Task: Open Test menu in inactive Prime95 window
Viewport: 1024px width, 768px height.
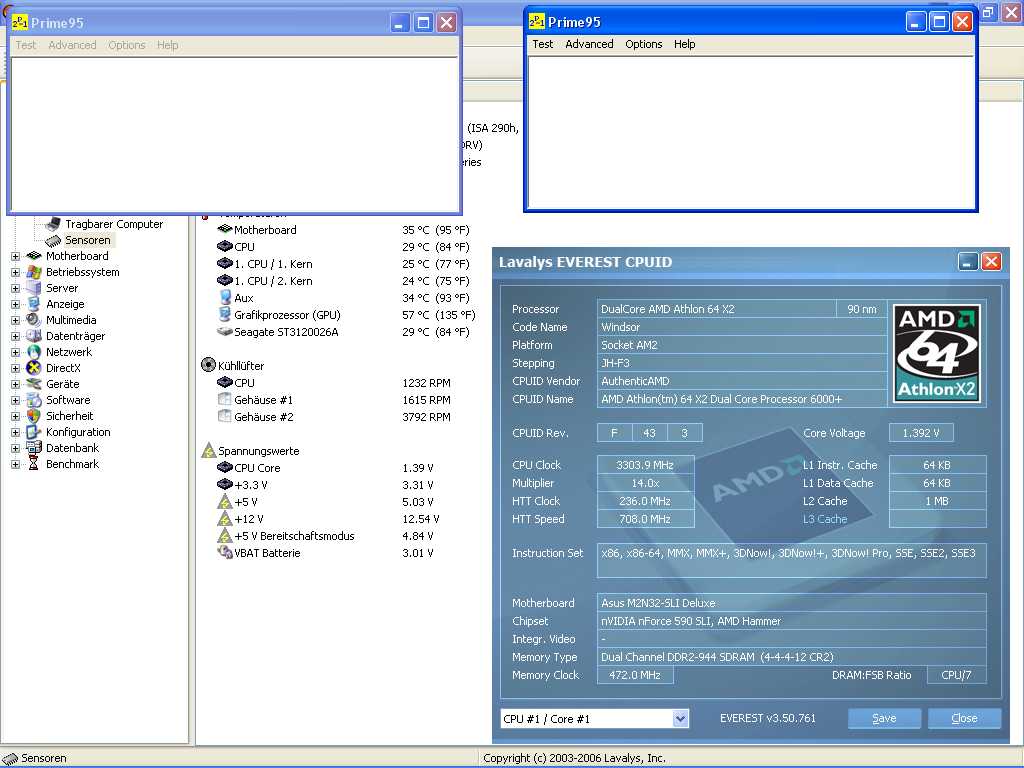Action: 25,45
